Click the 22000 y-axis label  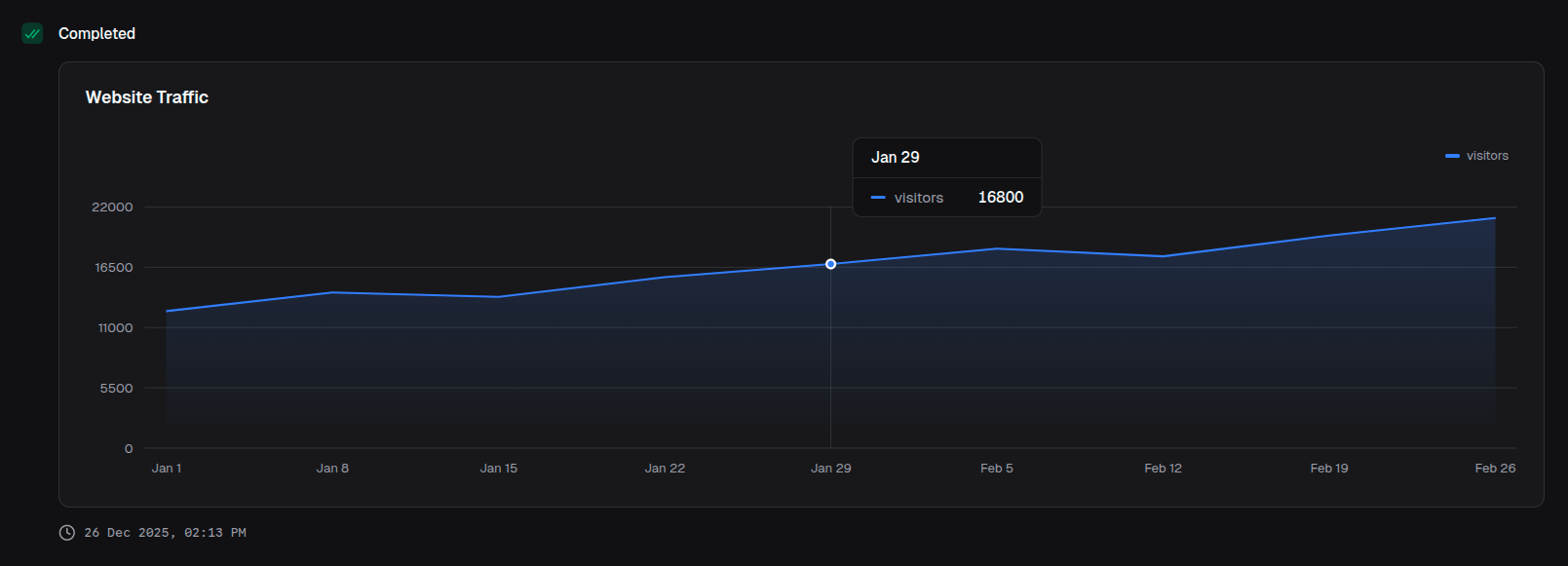(x=112, y=208)
